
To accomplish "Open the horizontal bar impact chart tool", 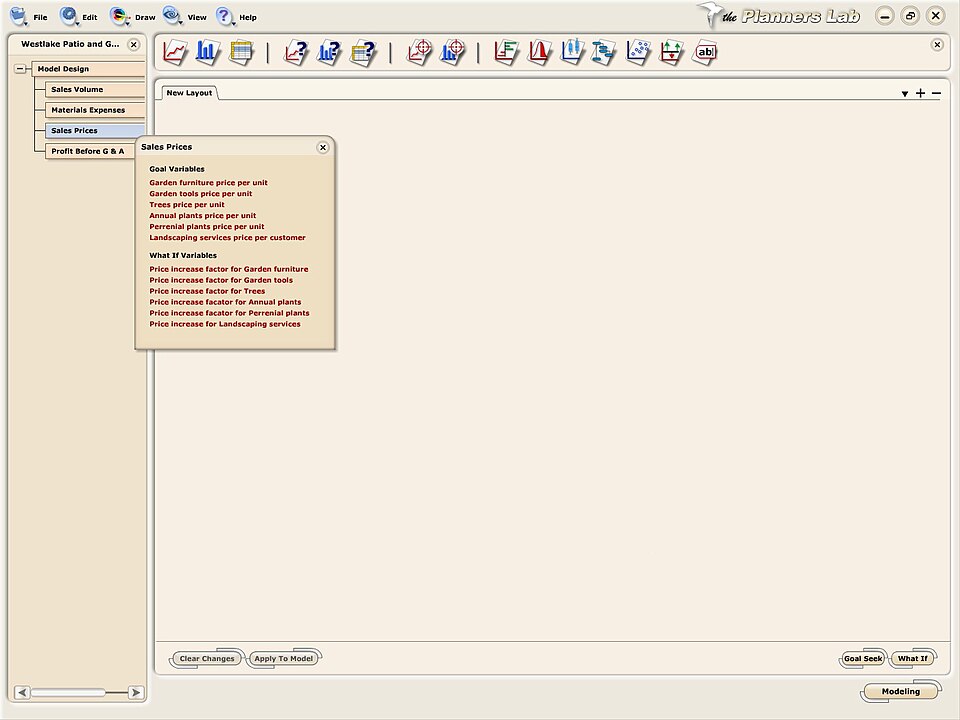I will coord(507,52).
